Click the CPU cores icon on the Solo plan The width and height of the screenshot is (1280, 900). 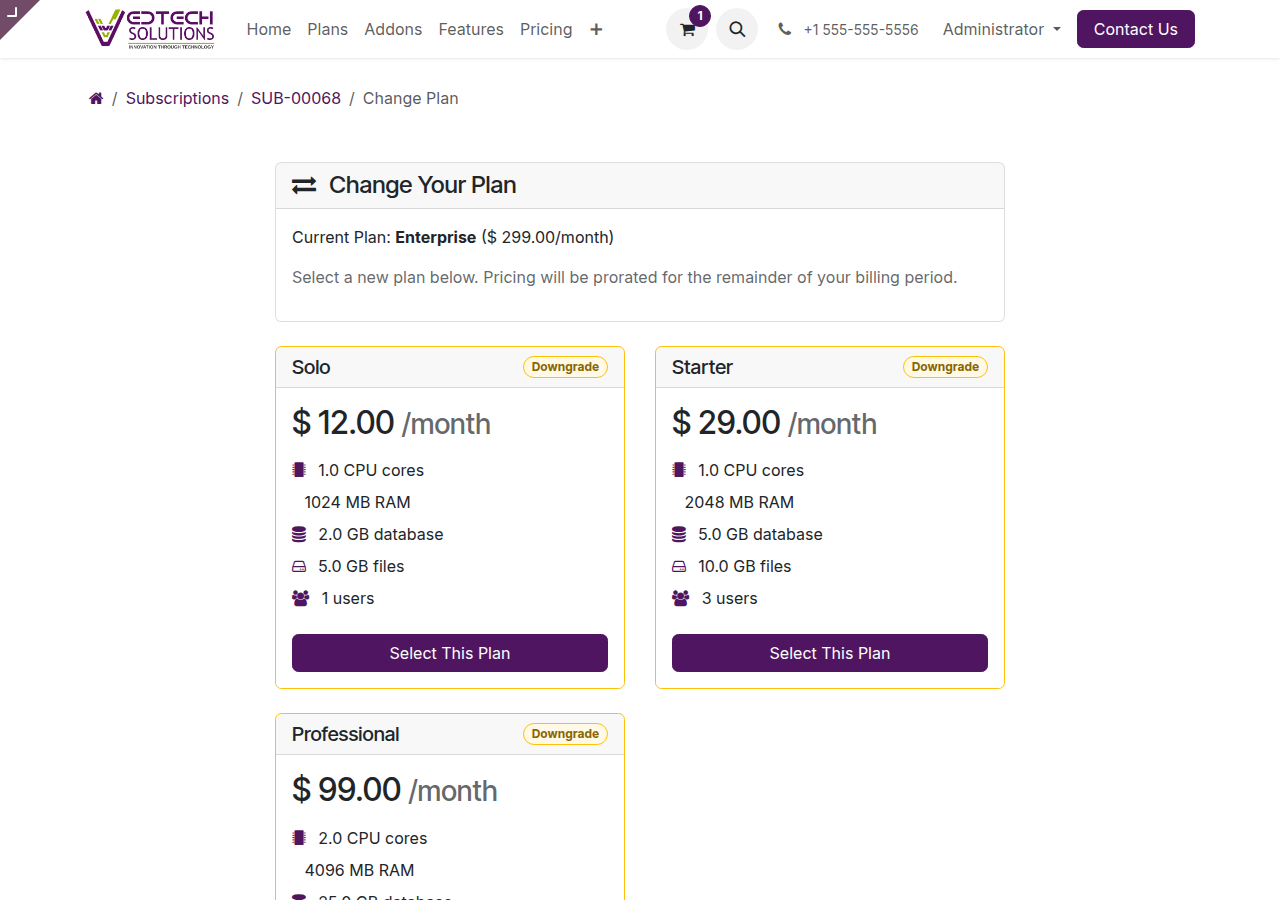299,469
